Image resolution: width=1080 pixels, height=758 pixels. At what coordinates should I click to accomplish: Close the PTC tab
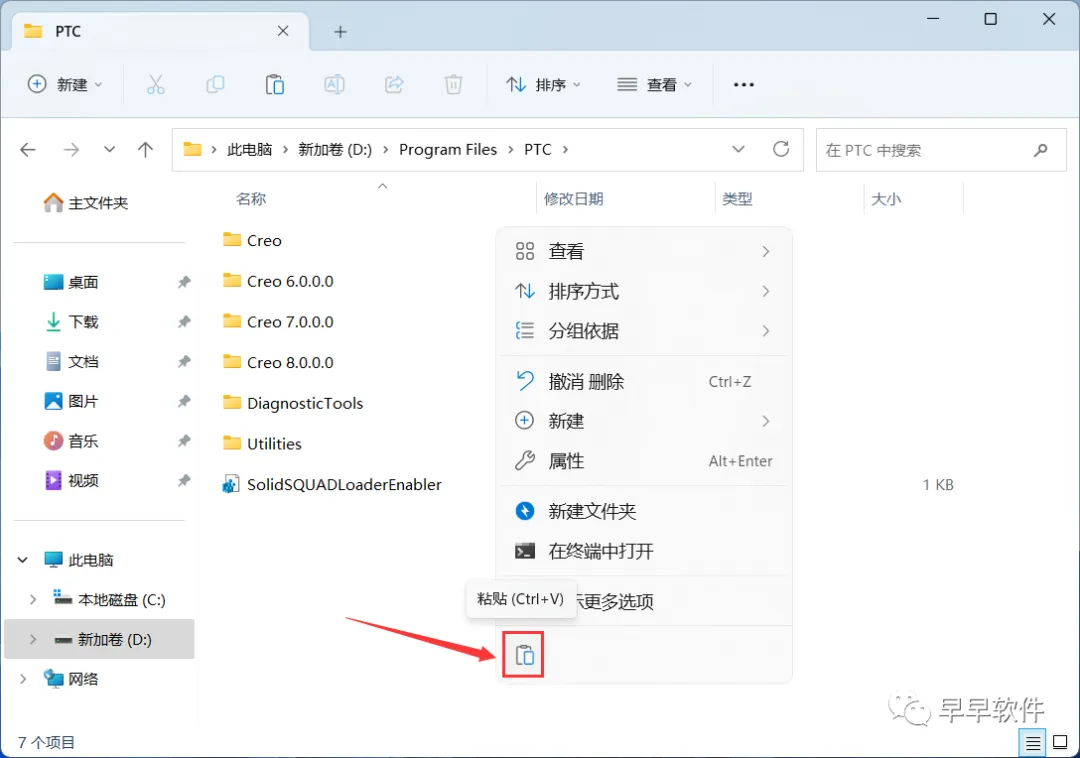(x=283, y=31)
